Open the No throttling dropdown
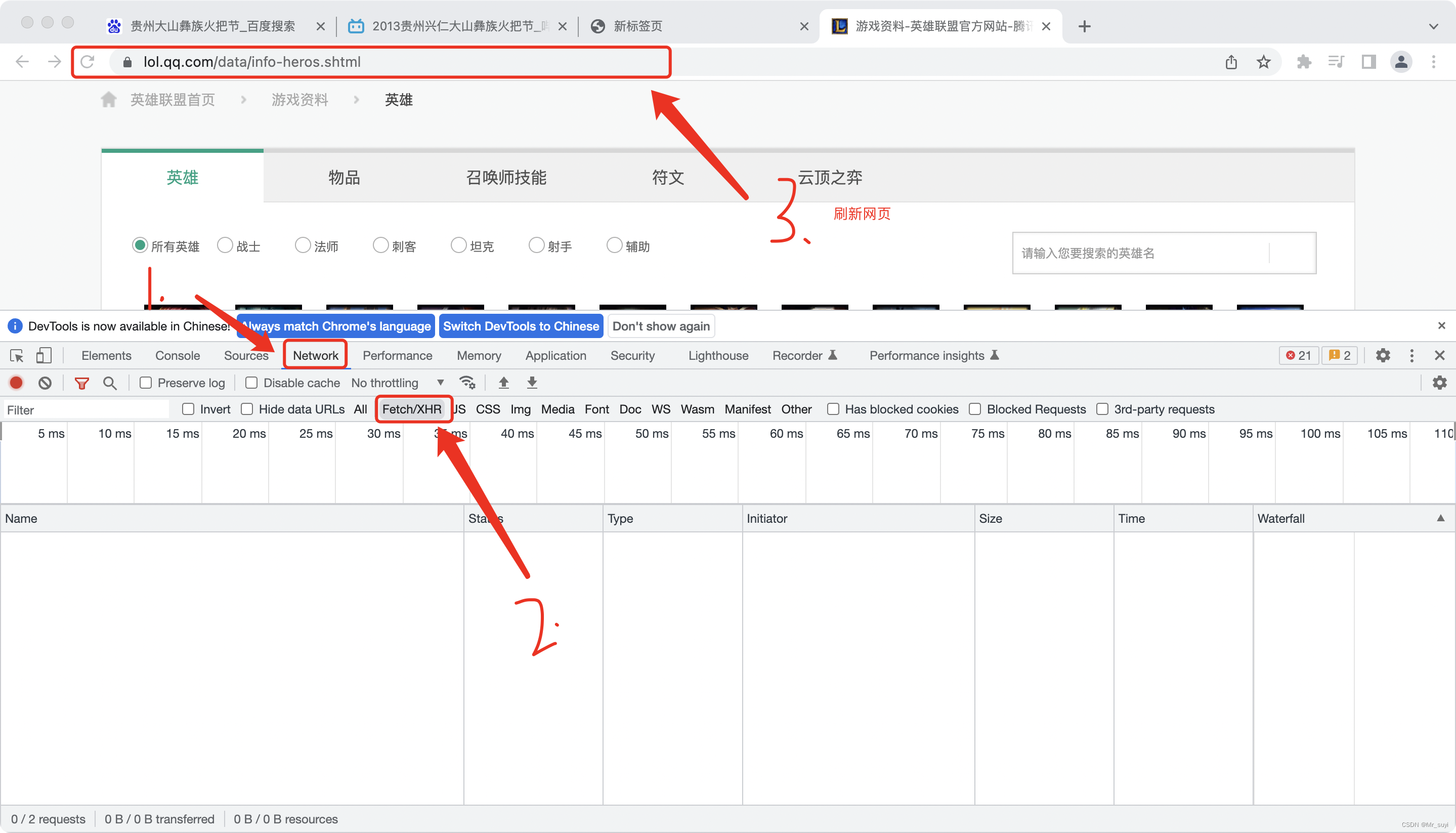This screenshot has height=833, width=1456. click(x=398, y=383)
